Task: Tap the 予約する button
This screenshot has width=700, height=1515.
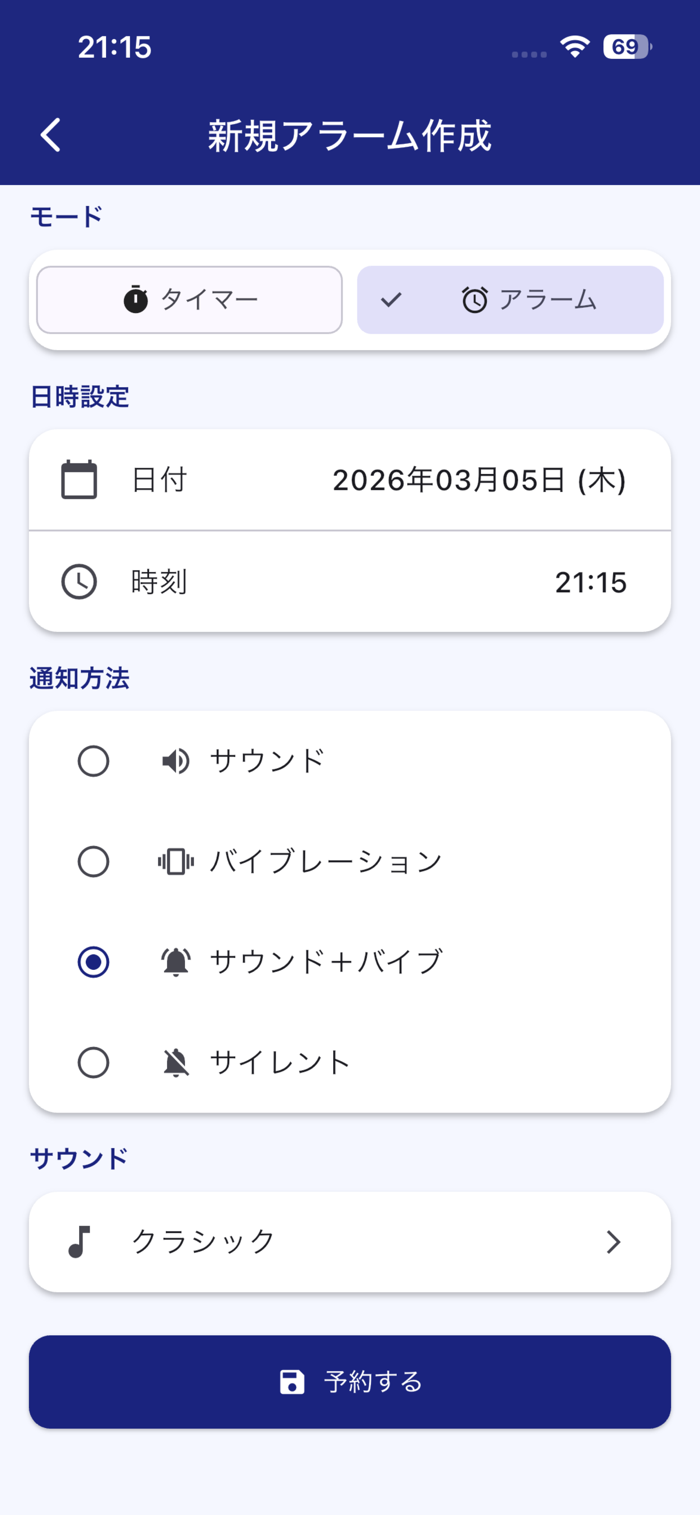Action: (350, 1382)
